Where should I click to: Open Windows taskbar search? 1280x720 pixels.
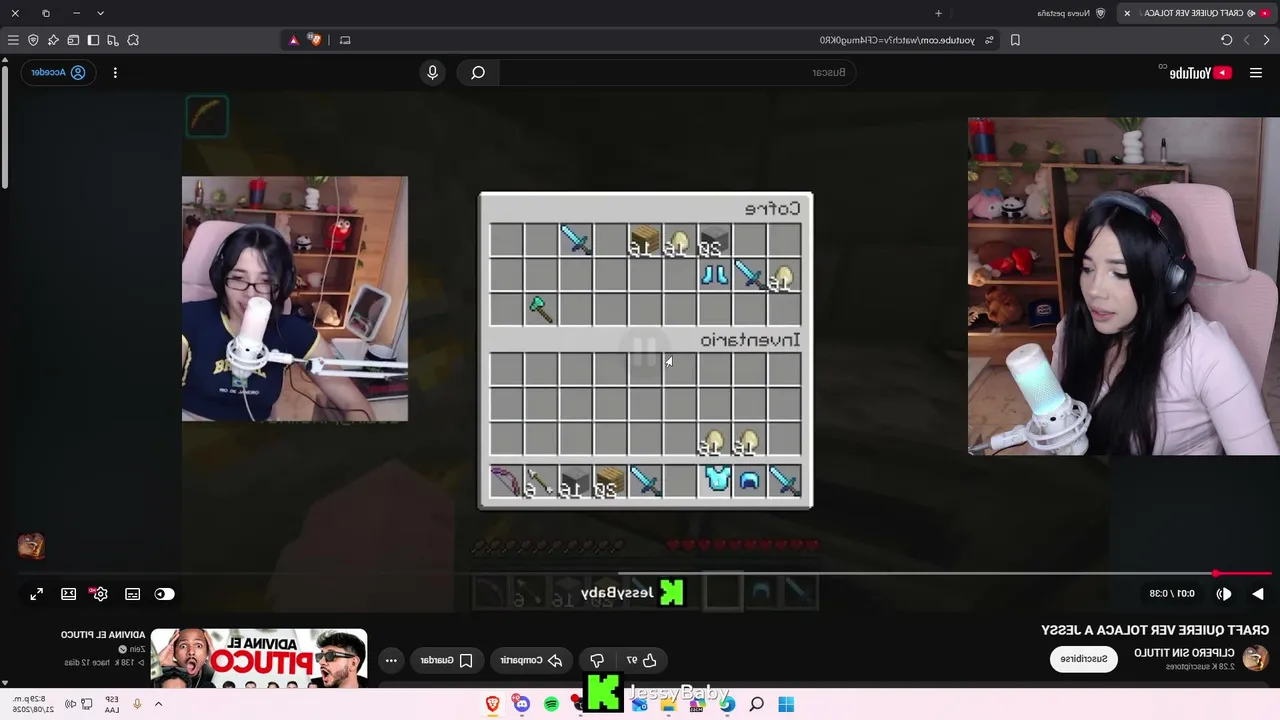click(x=757, y=704)
